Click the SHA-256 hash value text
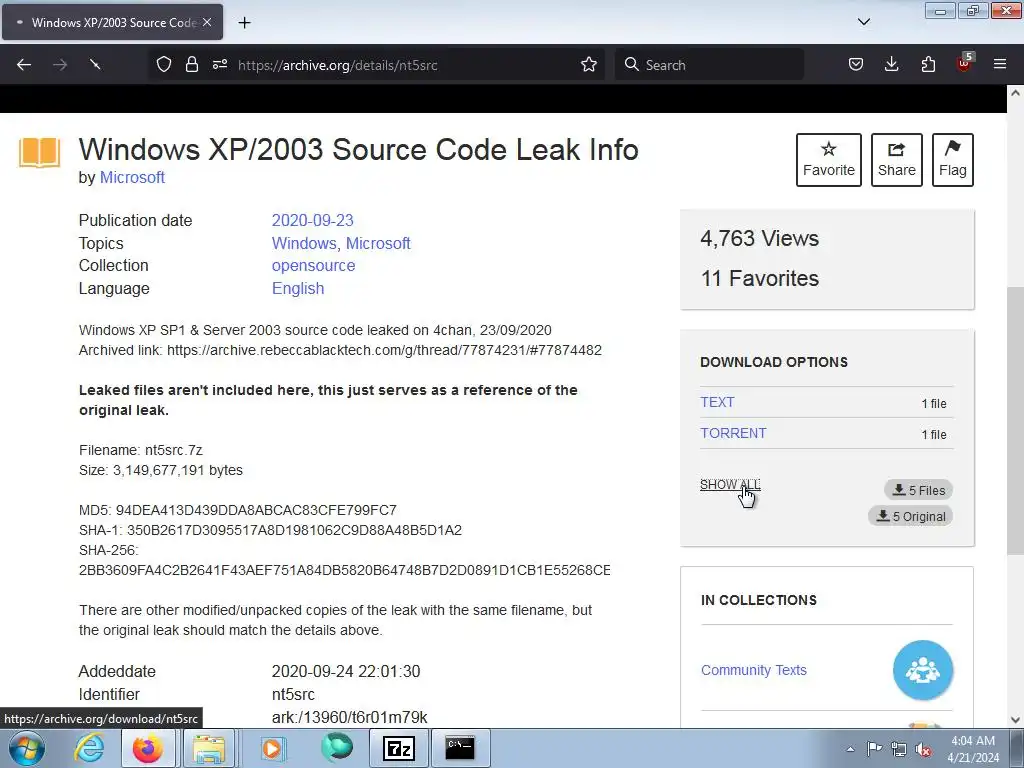This screenshot has height=768, width=1024. point(345,570)
